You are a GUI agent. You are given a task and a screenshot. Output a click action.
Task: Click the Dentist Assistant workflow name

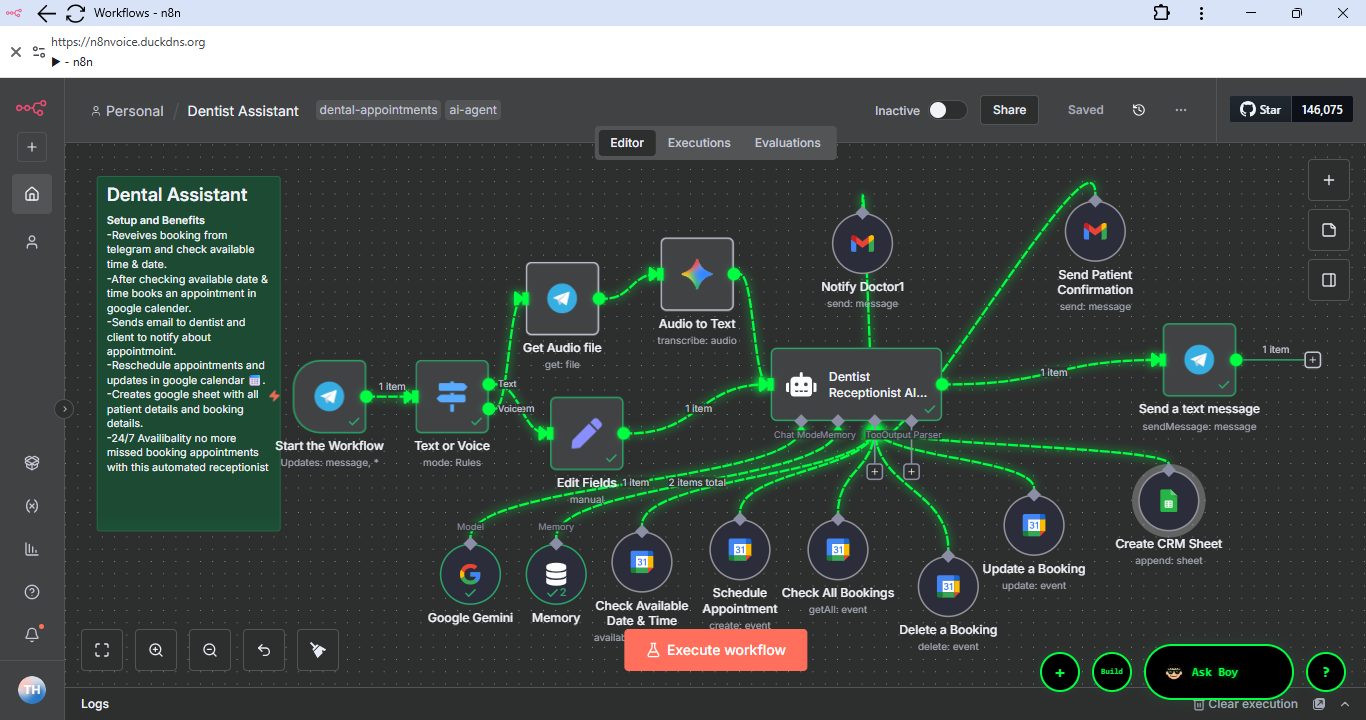pyautogui.click(x=243, y=111)
